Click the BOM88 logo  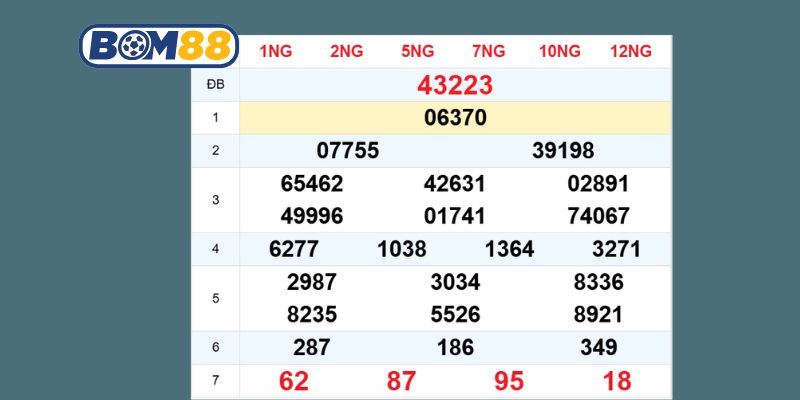(158, 45)
